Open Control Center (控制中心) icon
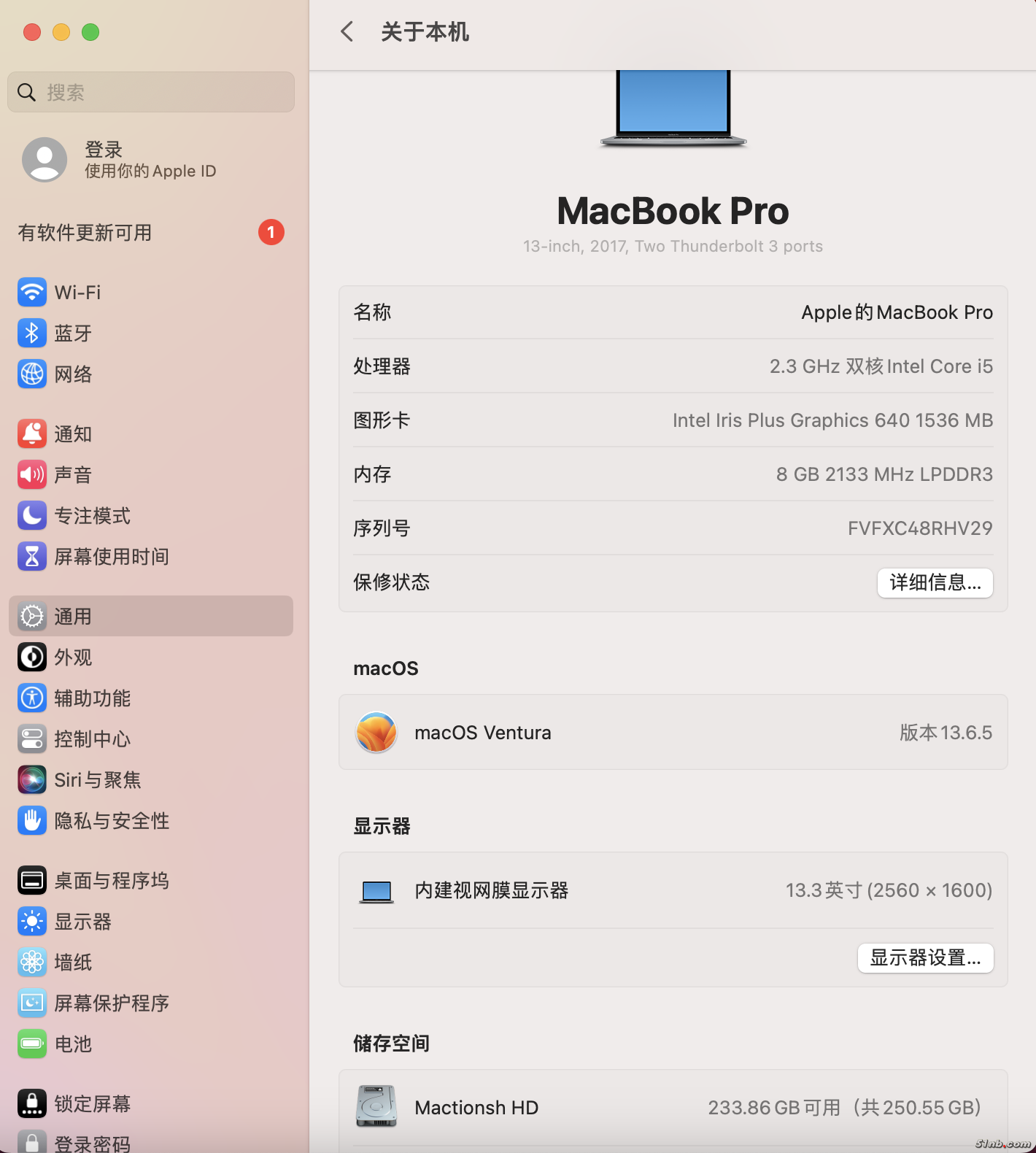The image size is (1036, 1153). point(32,739)
